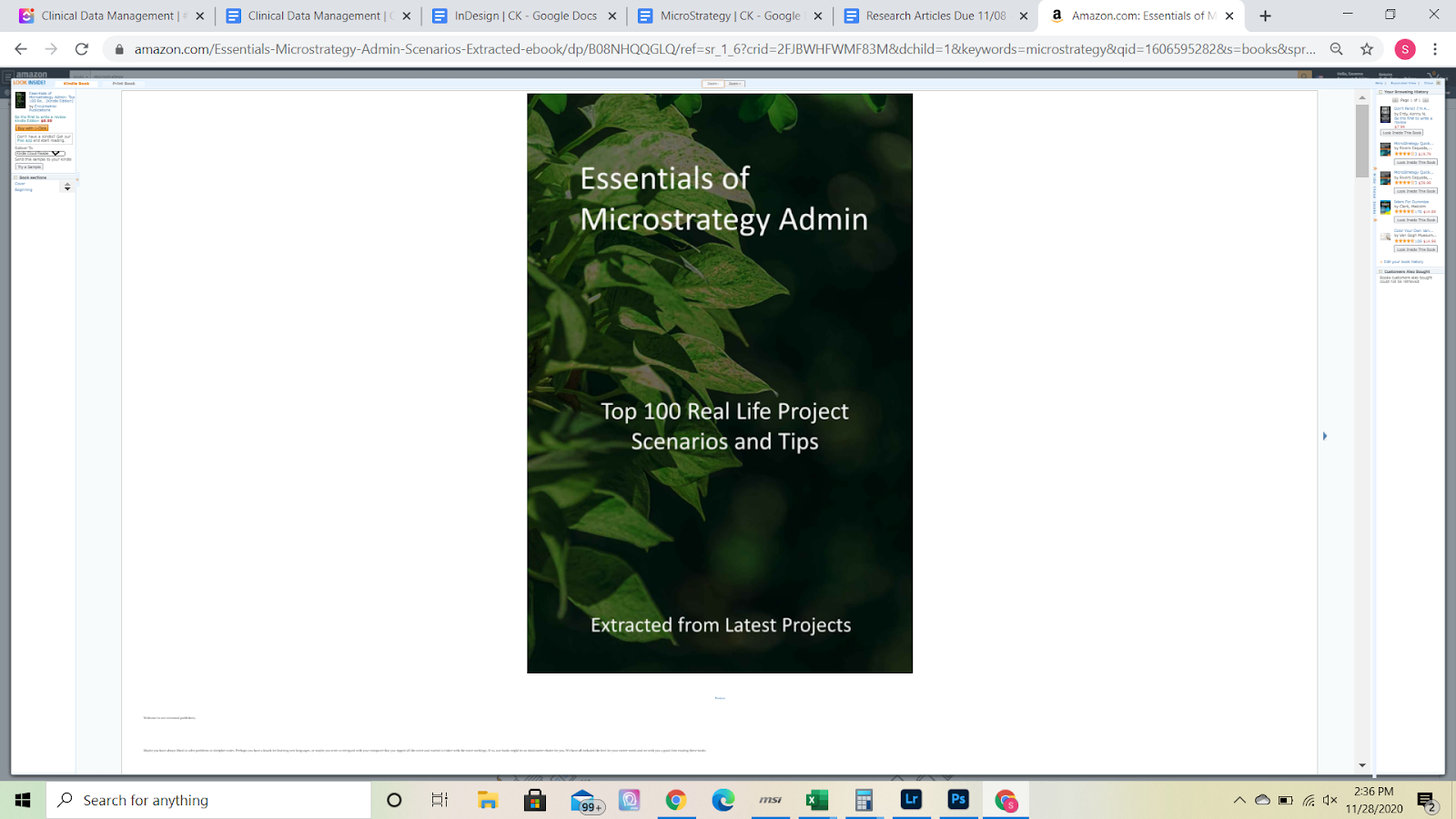Show hidden system tray icons
Screen dimensions: 1456x819
click(1239, 801)
